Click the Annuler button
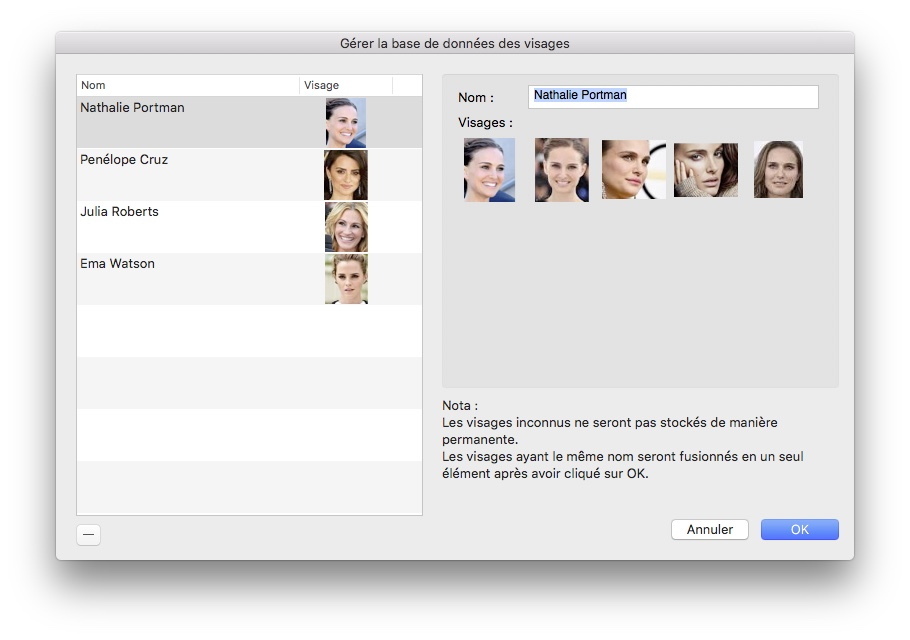 pyautogui.click(x=709, y=529)
